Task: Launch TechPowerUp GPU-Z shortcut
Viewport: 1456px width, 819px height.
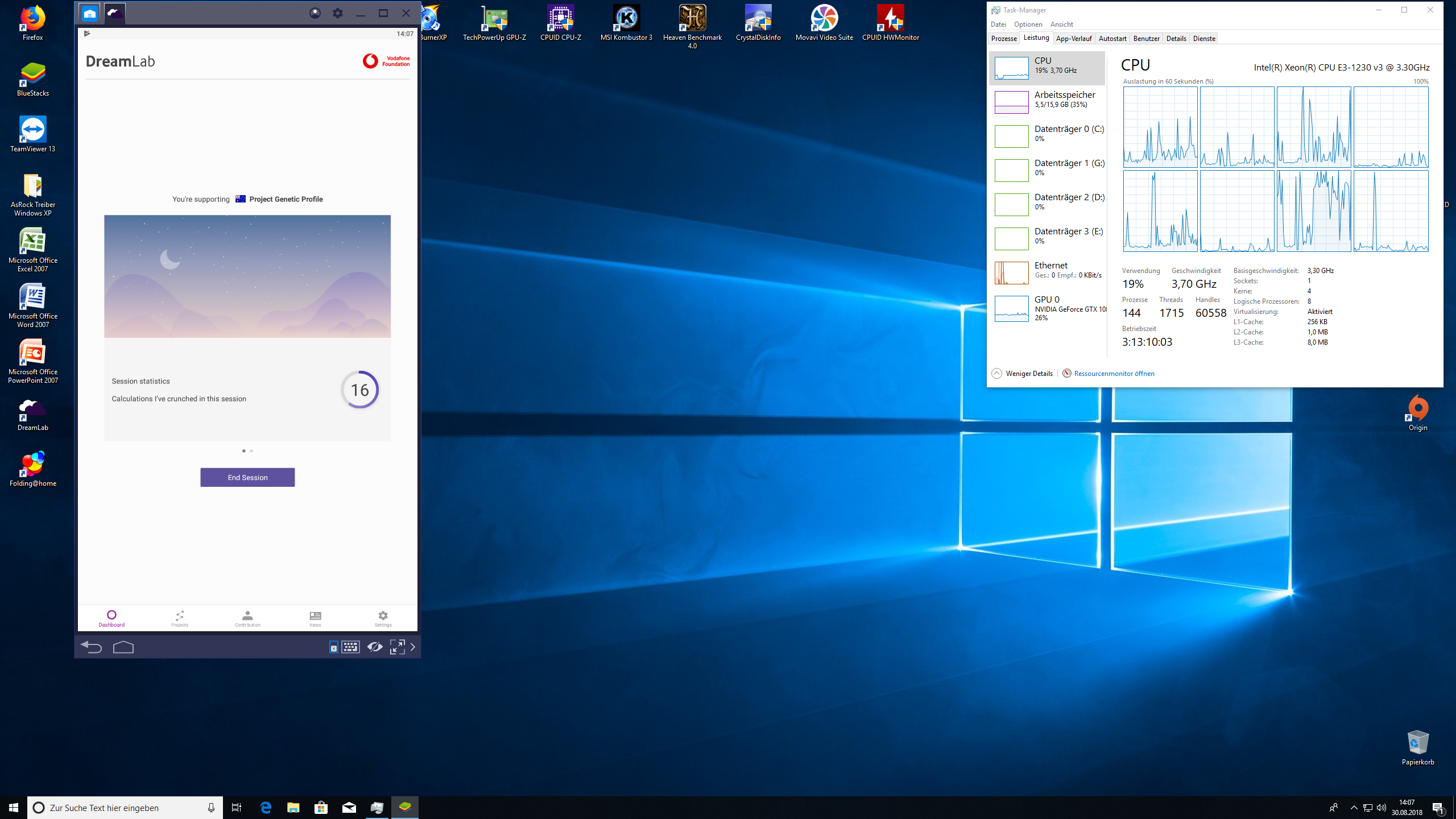Action: pyautogui.click(x=494, y=23)
